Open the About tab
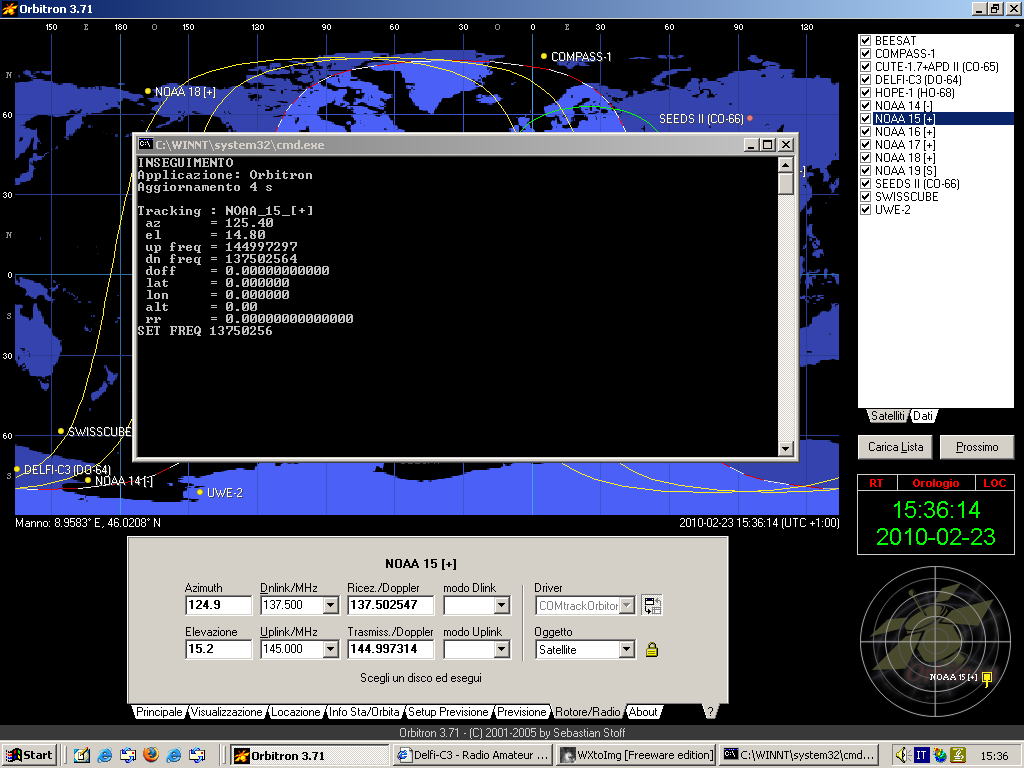This screenshot has height=768, width=1024. point(643,712)
